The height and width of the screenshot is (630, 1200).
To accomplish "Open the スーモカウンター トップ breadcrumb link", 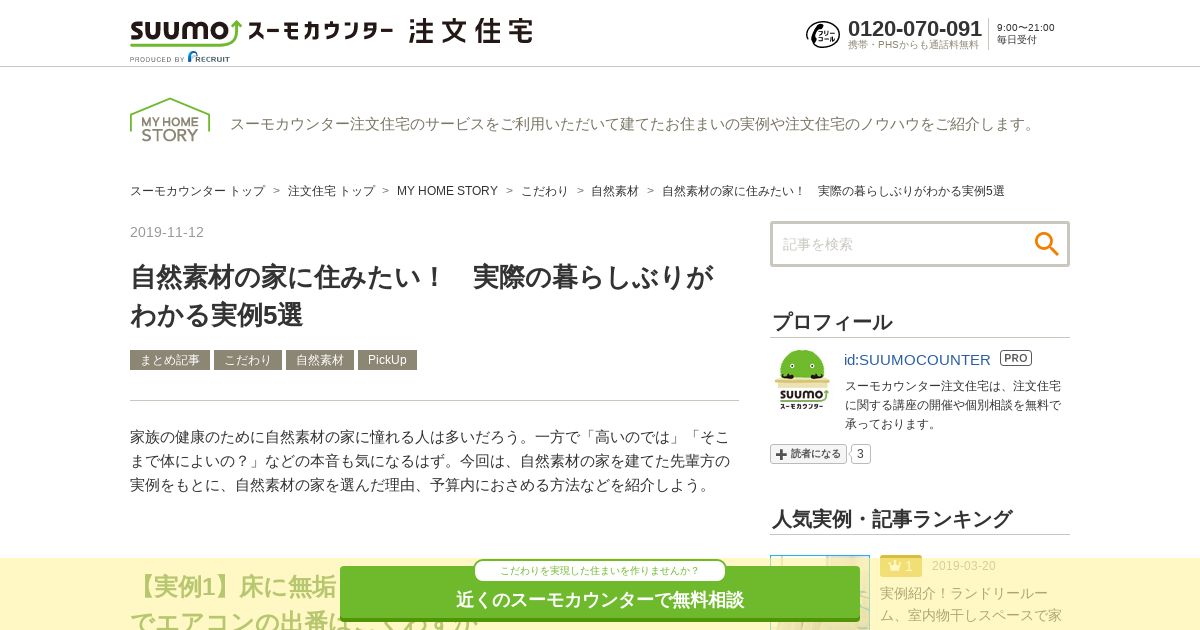I will (x=197, y=191).
